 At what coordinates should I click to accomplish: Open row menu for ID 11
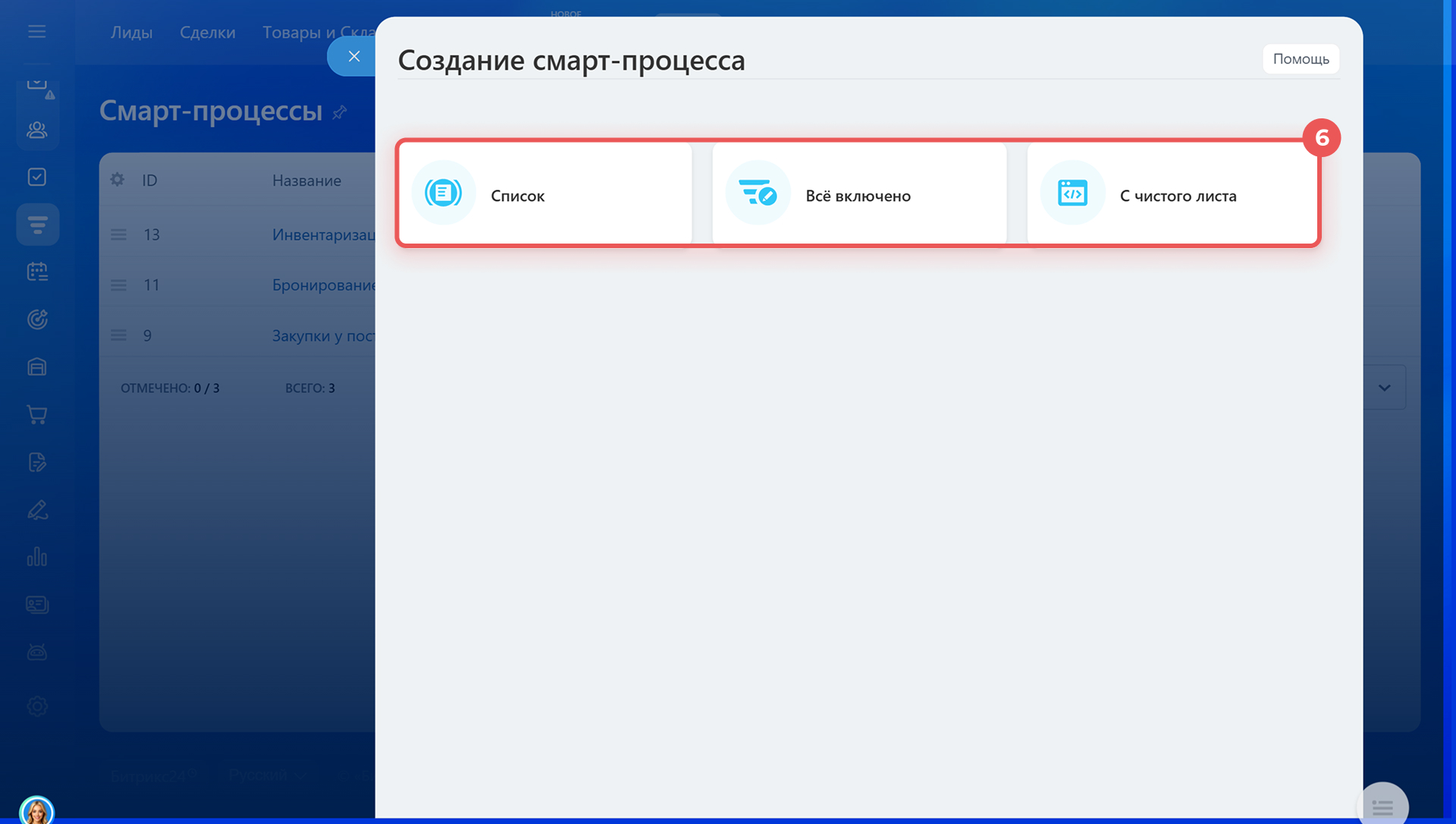pyautogui.click(x=118, y=285)
